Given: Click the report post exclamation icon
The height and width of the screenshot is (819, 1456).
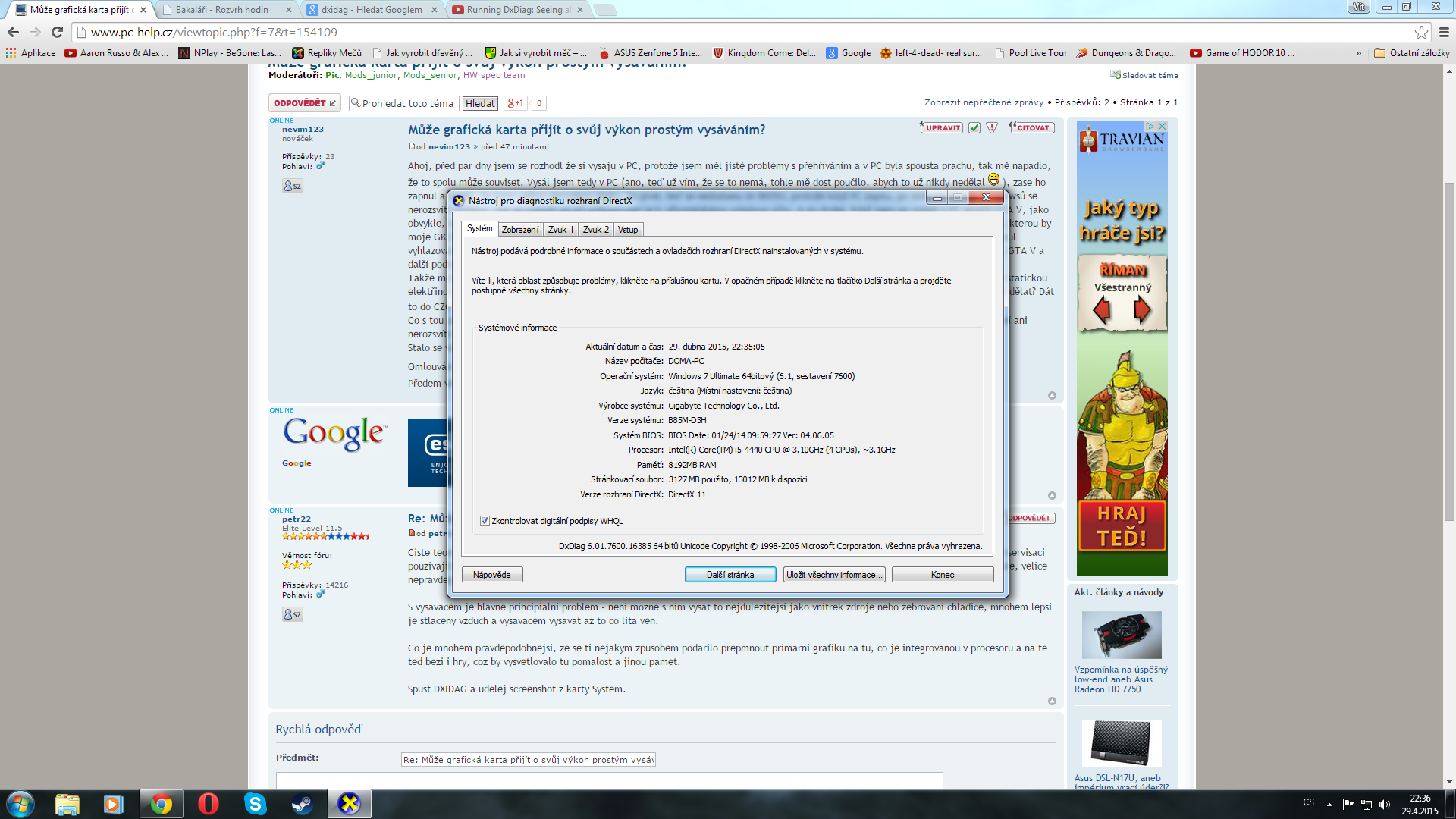Looking at the screenshot, I should [x=992, y=128].
